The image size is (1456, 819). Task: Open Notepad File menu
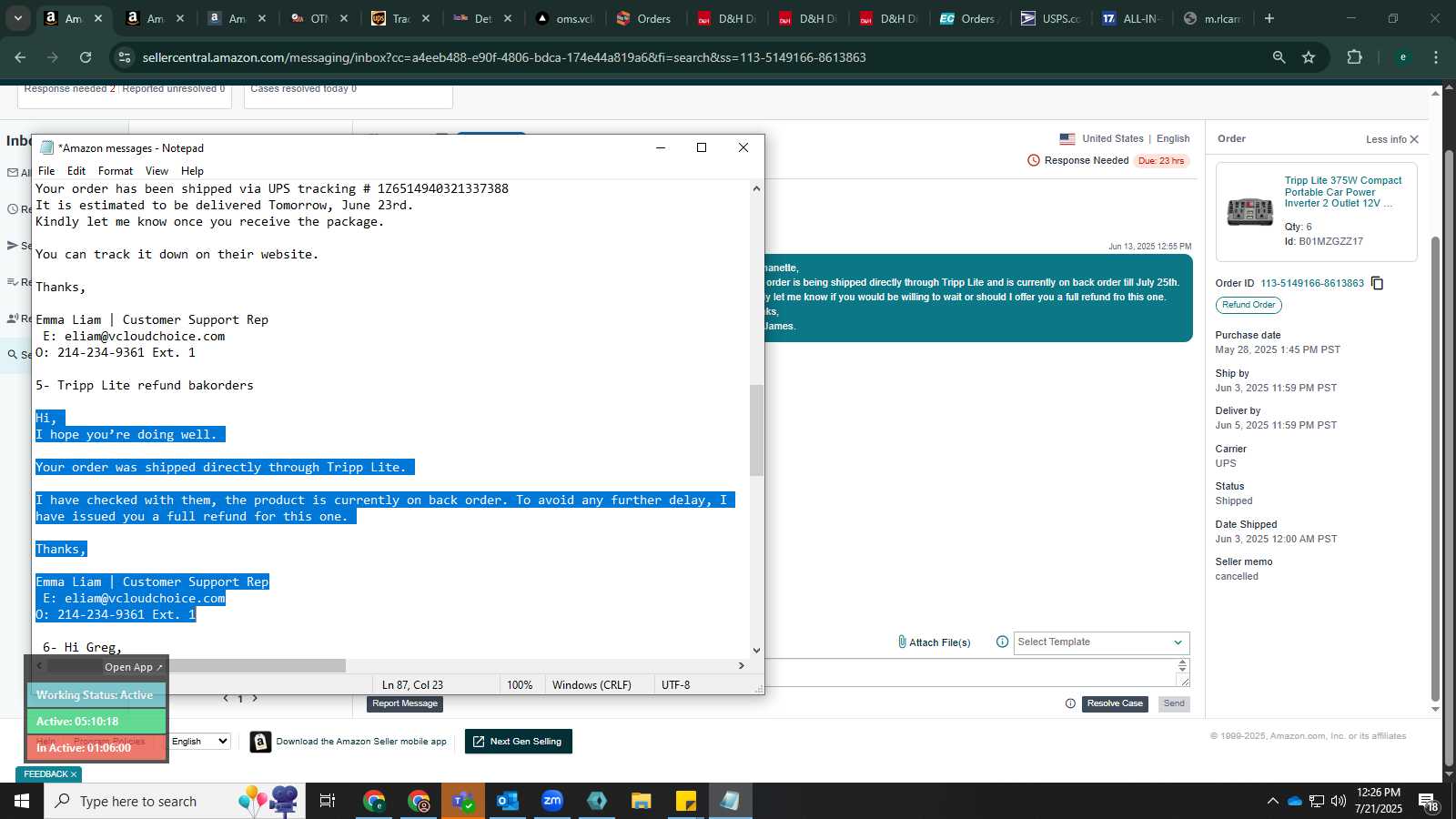[46, 171]
